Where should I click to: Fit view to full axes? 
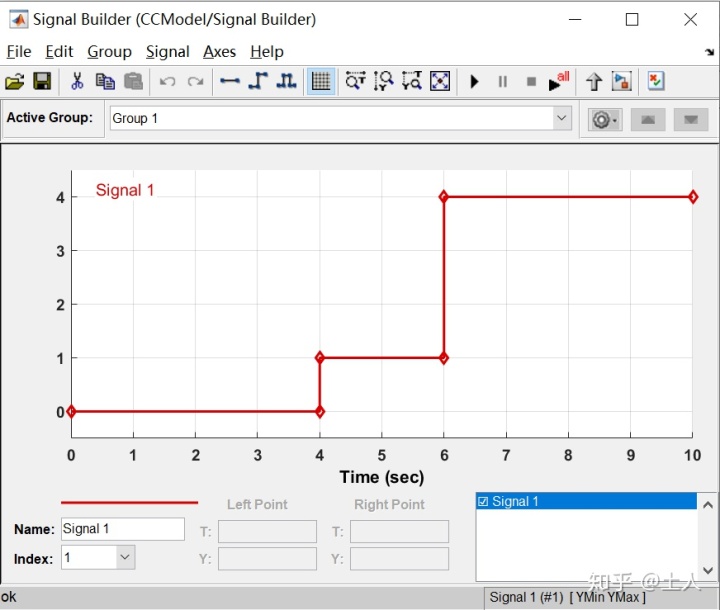coord(440,81)
